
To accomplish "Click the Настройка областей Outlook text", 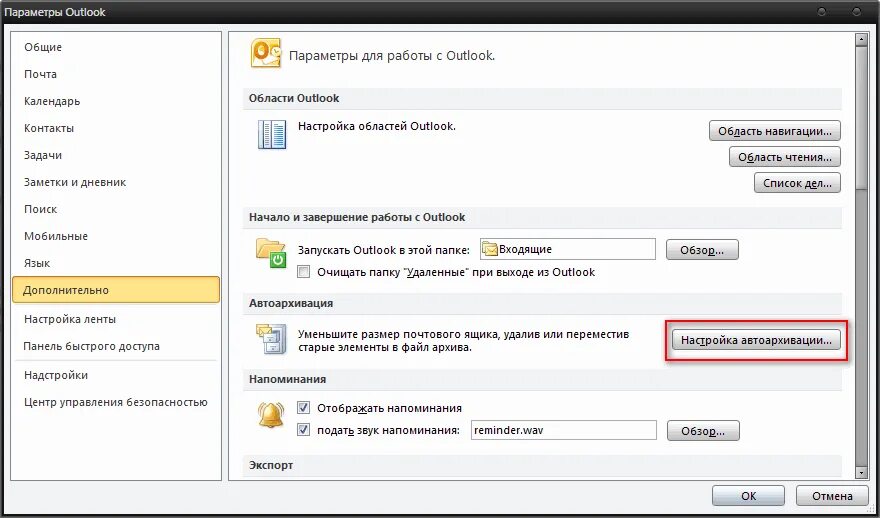I will click(377, 126).
